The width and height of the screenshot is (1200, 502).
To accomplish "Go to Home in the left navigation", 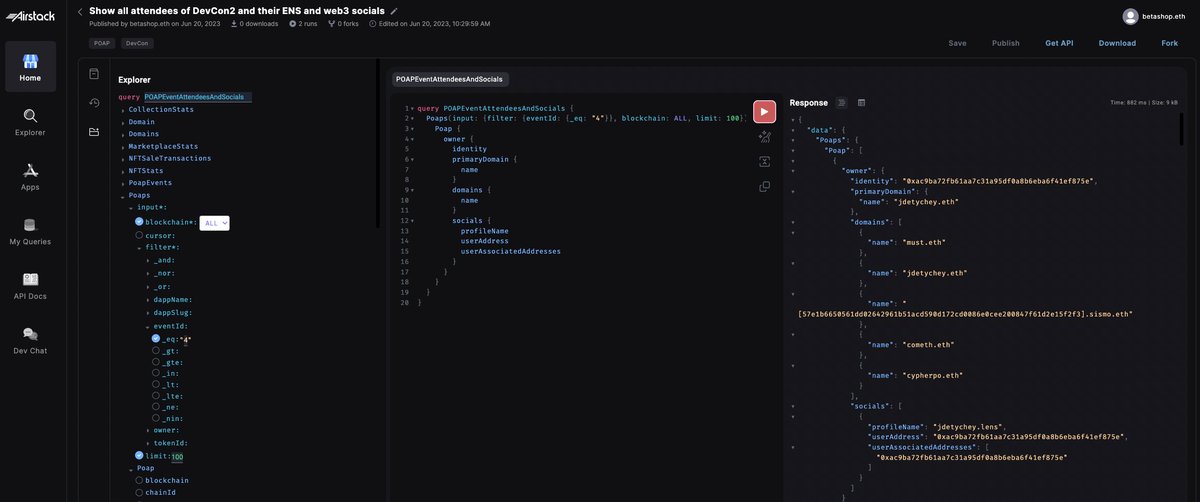I will 30,67.
